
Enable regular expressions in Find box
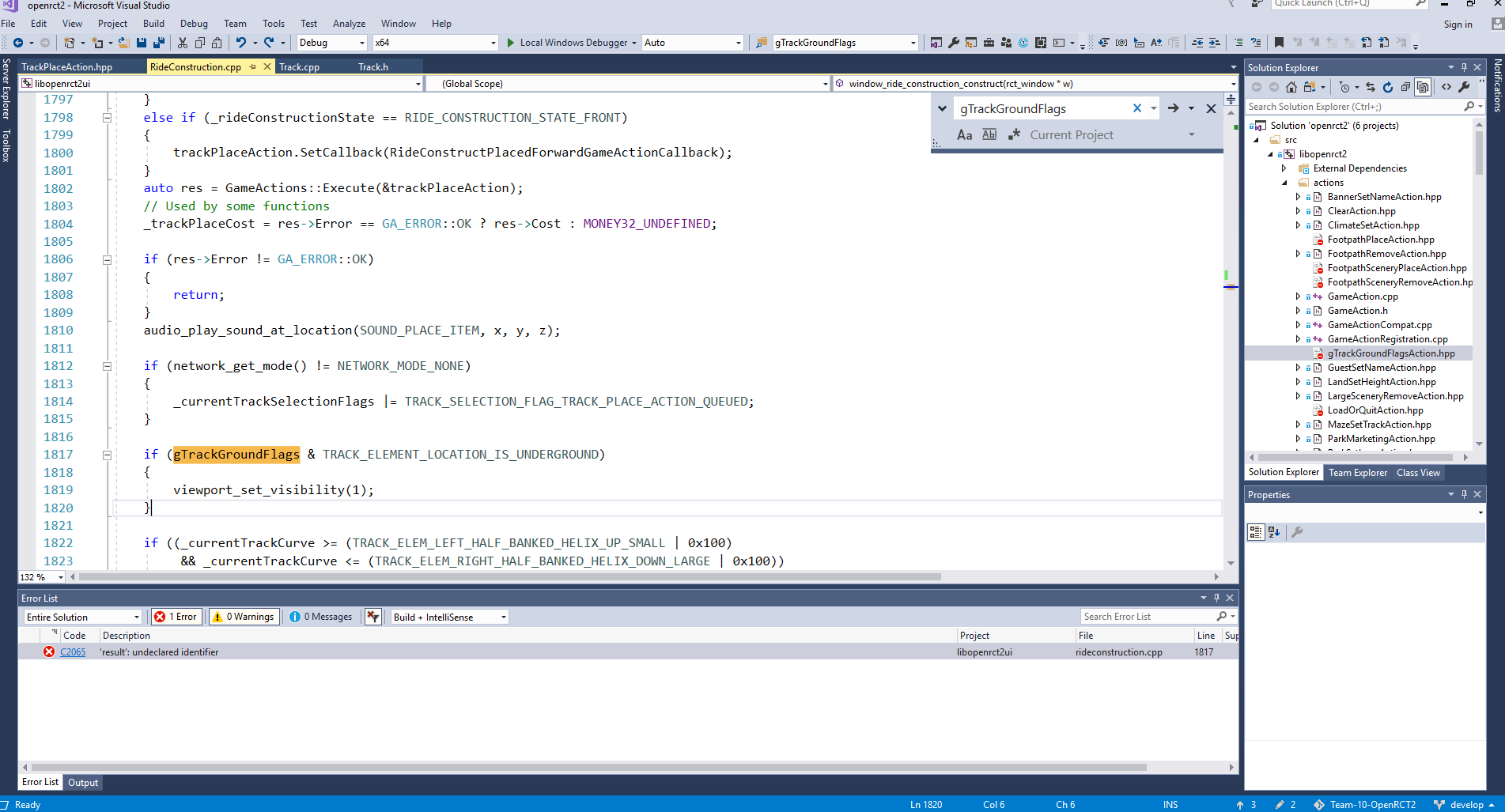pyautogui.click(x=1015, y=134)
